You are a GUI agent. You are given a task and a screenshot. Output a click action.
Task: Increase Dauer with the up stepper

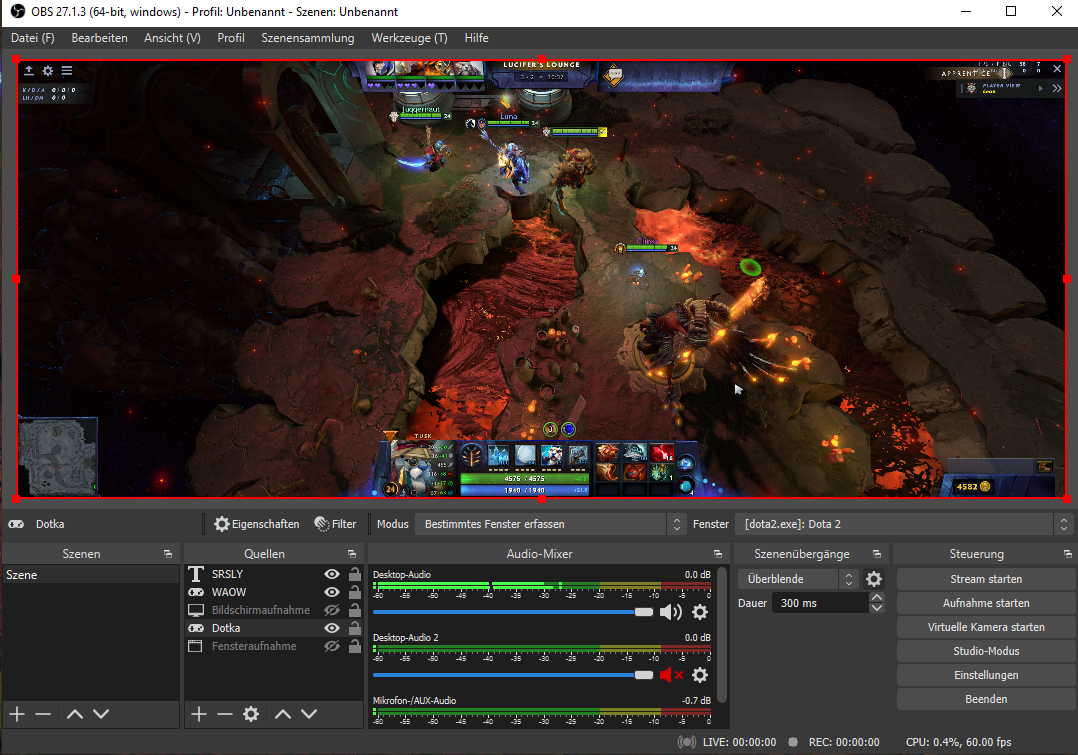(877, 598)
